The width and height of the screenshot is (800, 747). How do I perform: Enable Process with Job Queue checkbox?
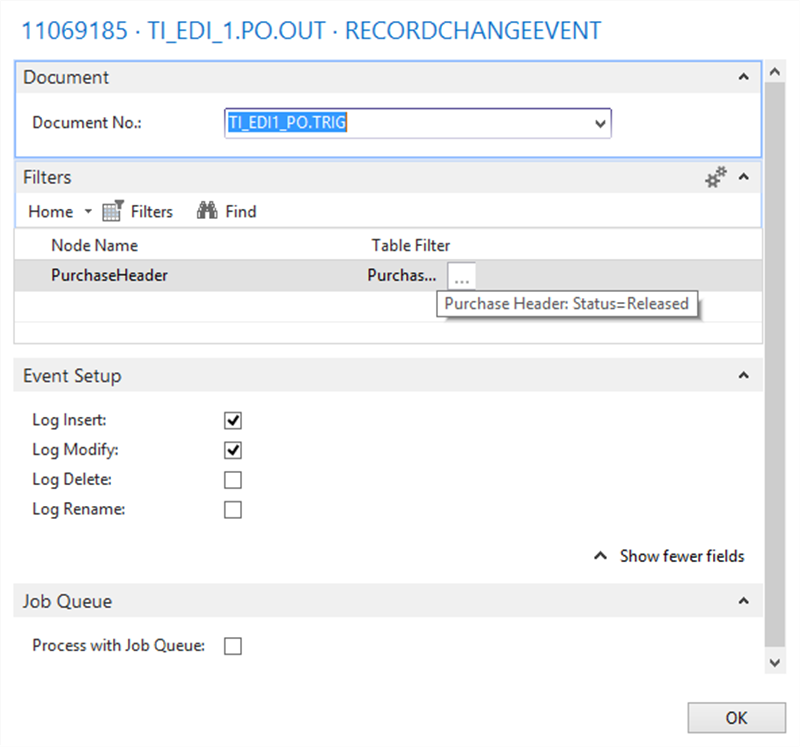point(233,646)
